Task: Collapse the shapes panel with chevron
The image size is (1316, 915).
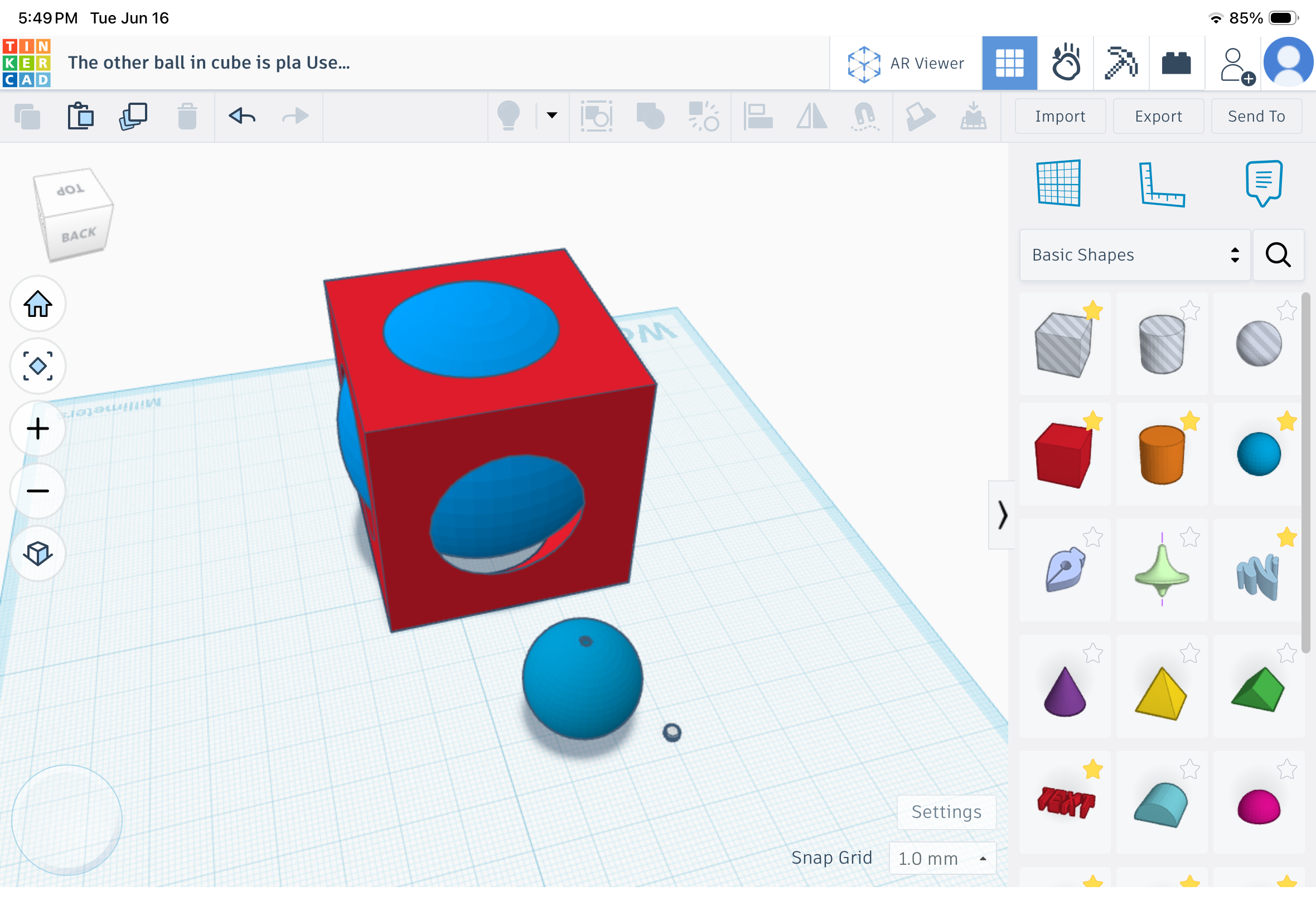Action: click(x=1001, y=514)
